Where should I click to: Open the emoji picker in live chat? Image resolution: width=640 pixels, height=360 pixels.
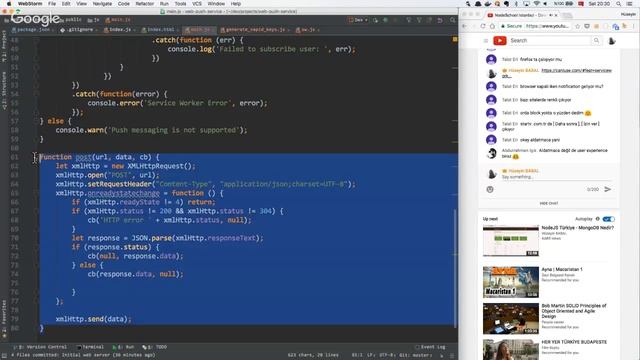[x=490, y=189]
